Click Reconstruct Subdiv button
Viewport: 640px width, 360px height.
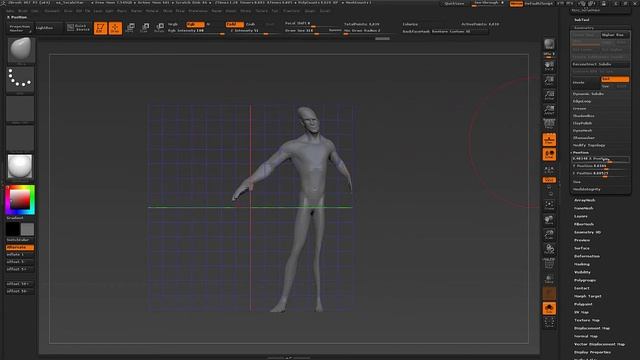tap(600, 64)
